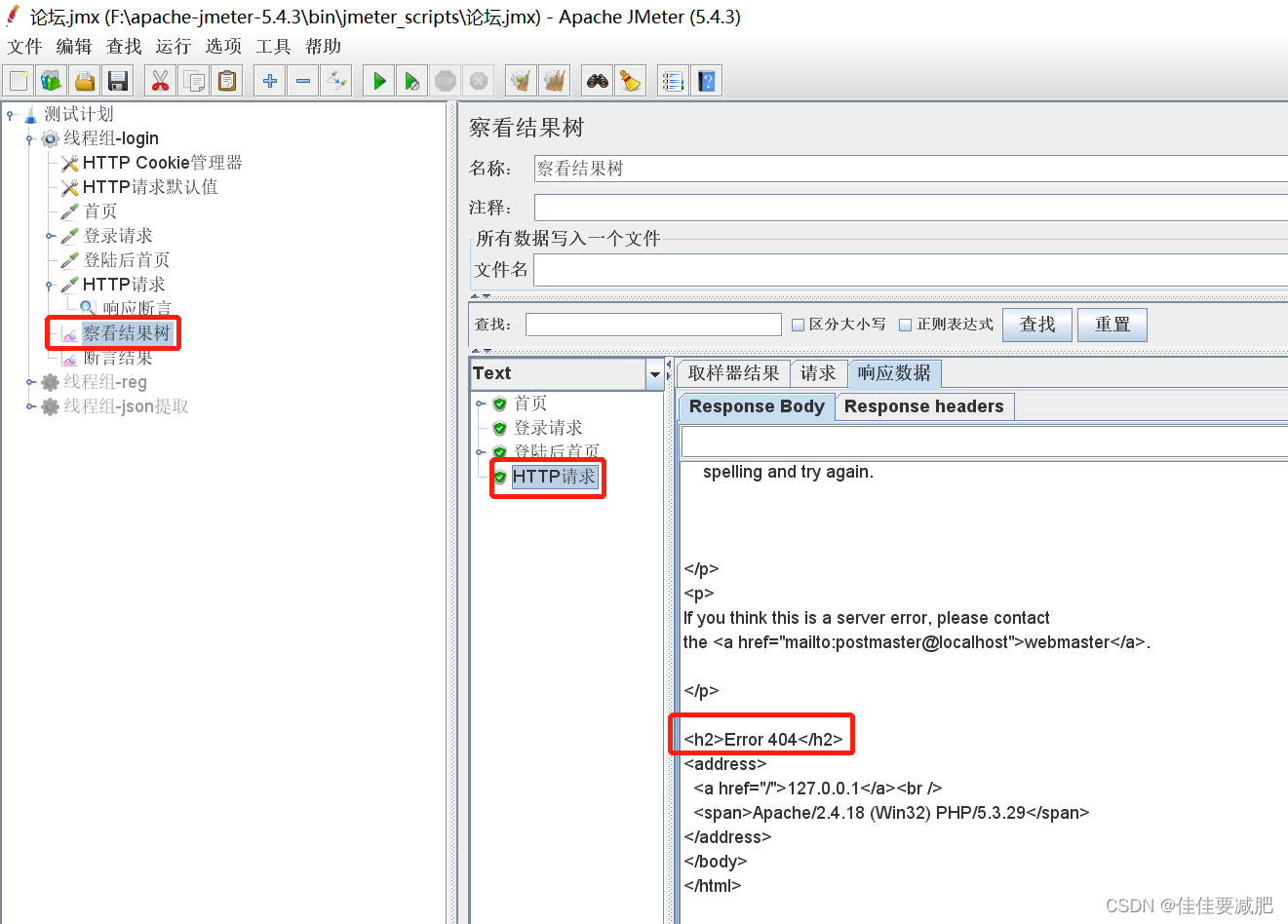Open the Text renderer dropdown
Screen dimensions: 1288x924
653,374
